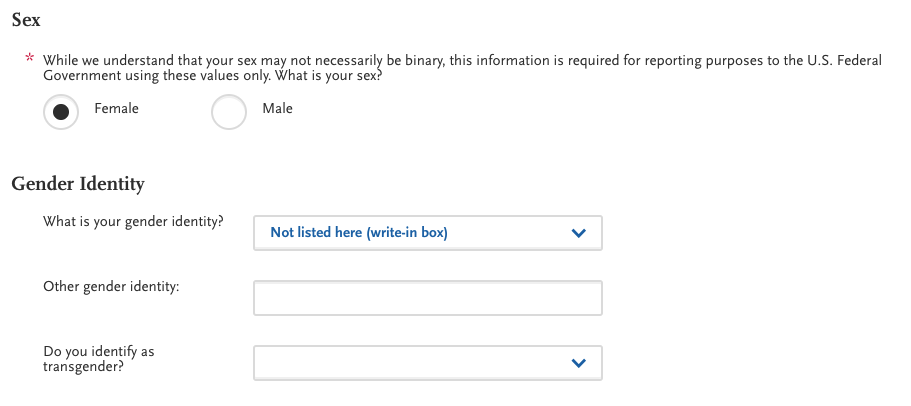Focus the Other gender identity text field

427,298
